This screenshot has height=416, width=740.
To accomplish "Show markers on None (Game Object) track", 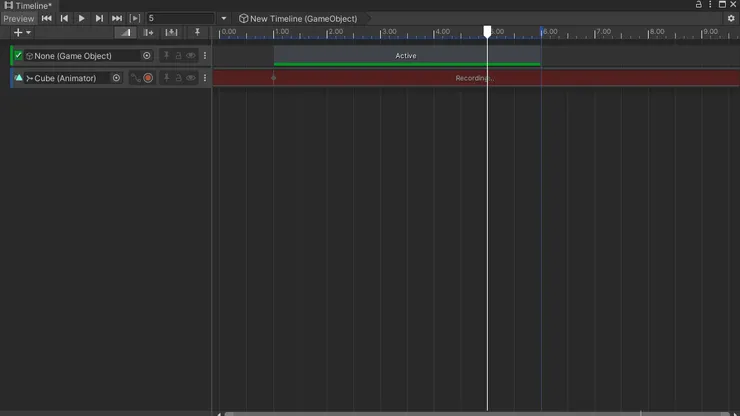I will tap(166, 56).
